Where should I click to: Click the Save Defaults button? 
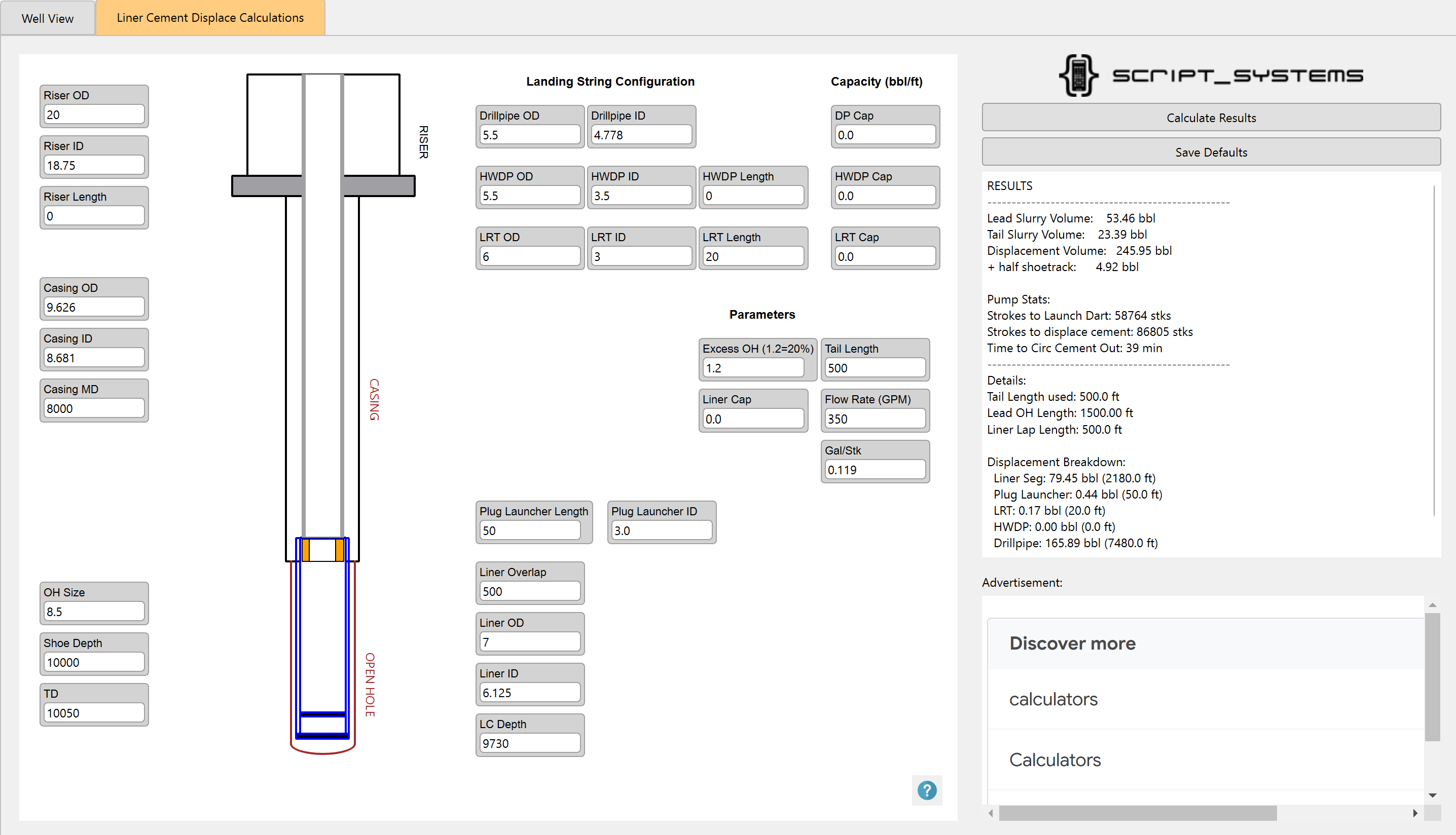[x=1211, y=152]
